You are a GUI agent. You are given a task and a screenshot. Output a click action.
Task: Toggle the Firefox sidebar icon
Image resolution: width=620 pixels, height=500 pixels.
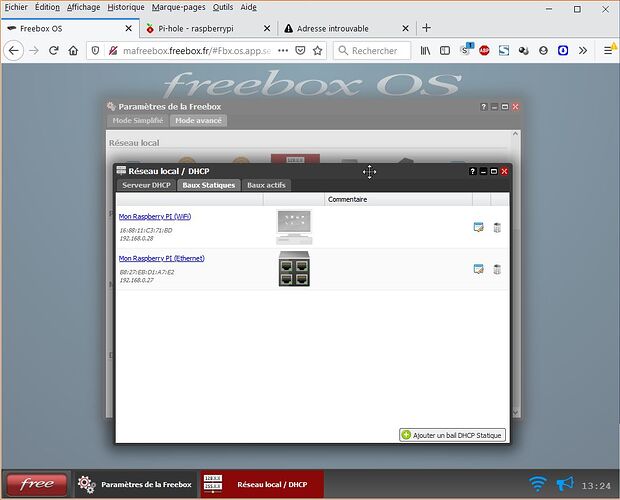[445, 51]
